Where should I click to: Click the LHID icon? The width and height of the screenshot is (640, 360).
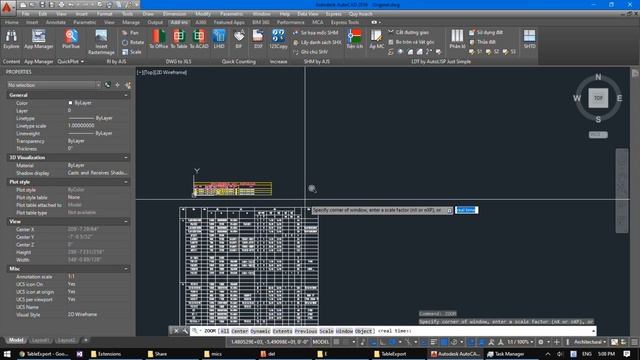pyautogui.click(x=219, y=39)
